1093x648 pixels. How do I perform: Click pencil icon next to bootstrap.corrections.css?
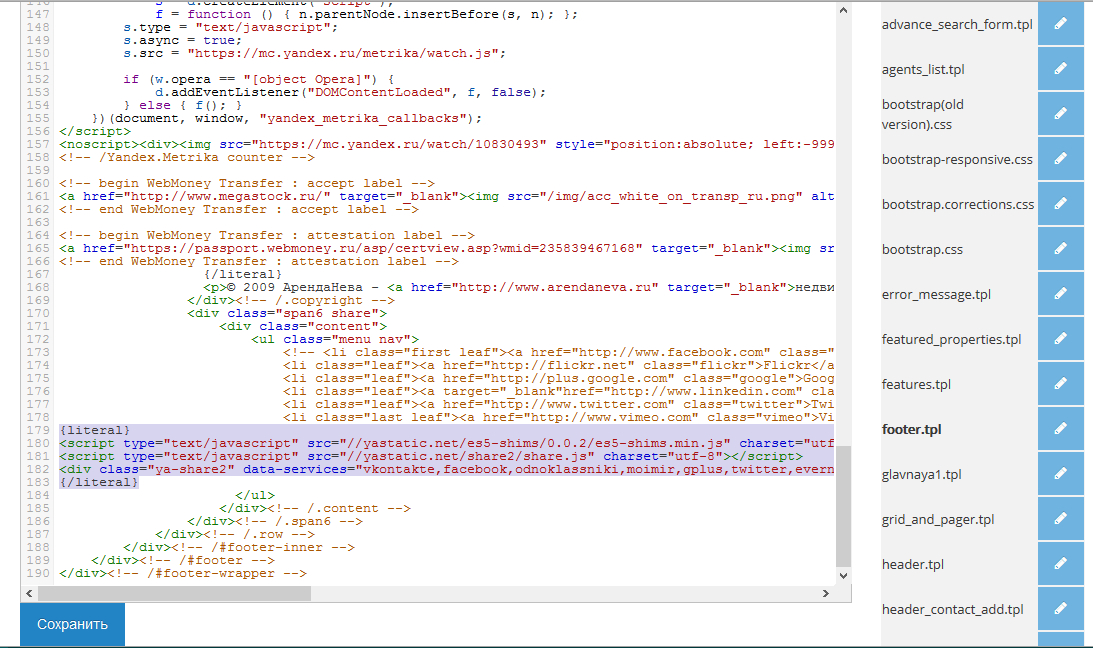click(1060, 204)
